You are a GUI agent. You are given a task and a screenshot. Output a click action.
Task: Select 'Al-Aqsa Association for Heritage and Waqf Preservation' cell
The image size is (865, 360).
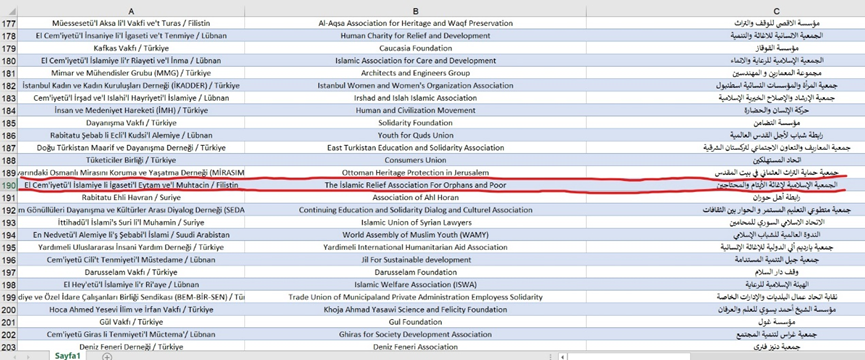pyautogui.click(x=415, y=23)
